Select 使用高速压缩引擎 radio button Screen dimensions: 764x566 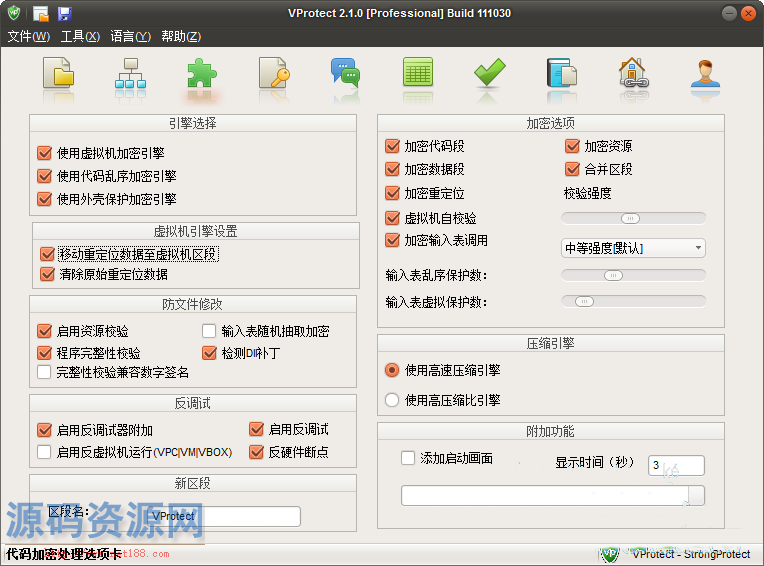coord(392,370)
